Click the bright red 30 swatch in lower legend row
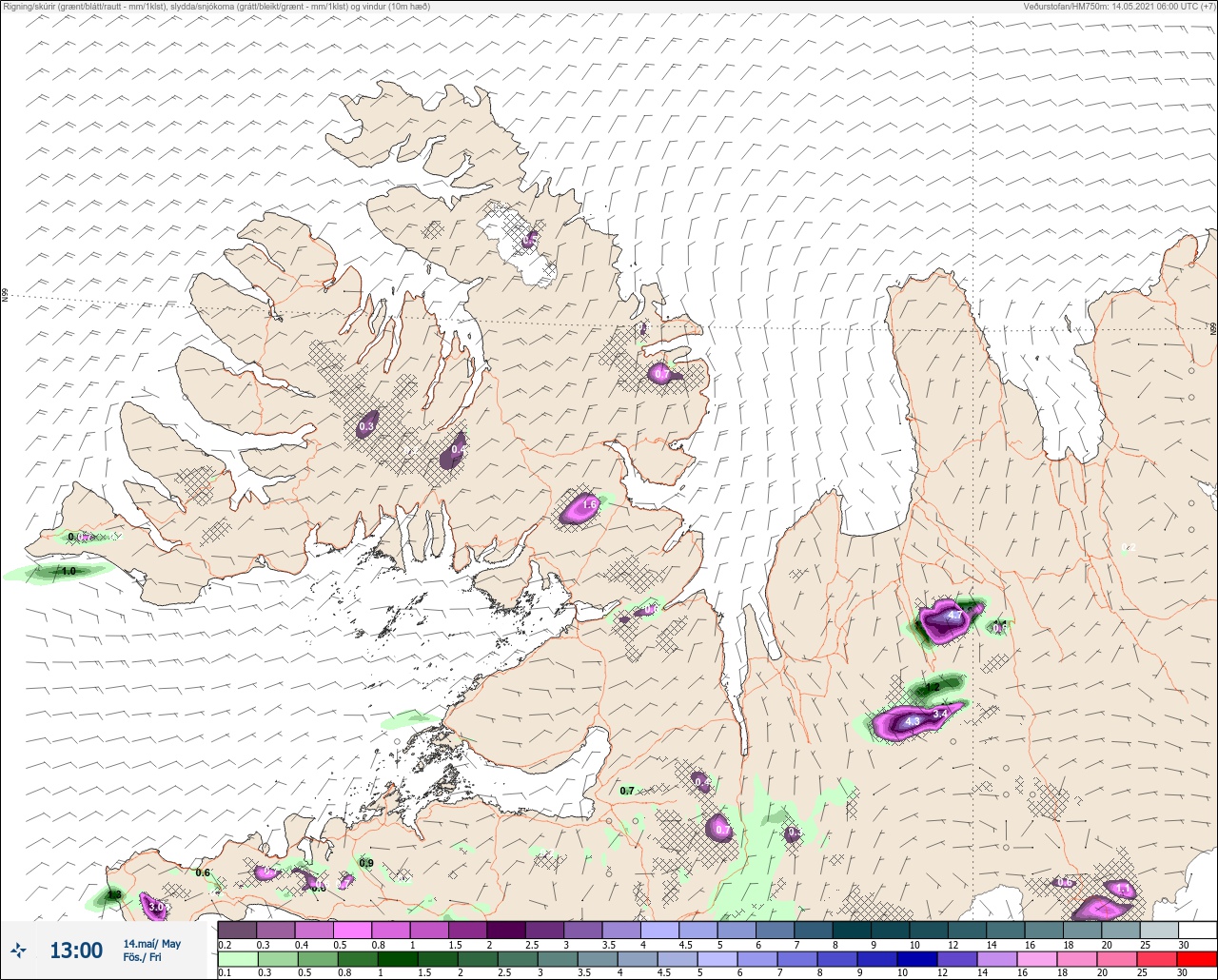1218x980 pixels. point(1197,959)
